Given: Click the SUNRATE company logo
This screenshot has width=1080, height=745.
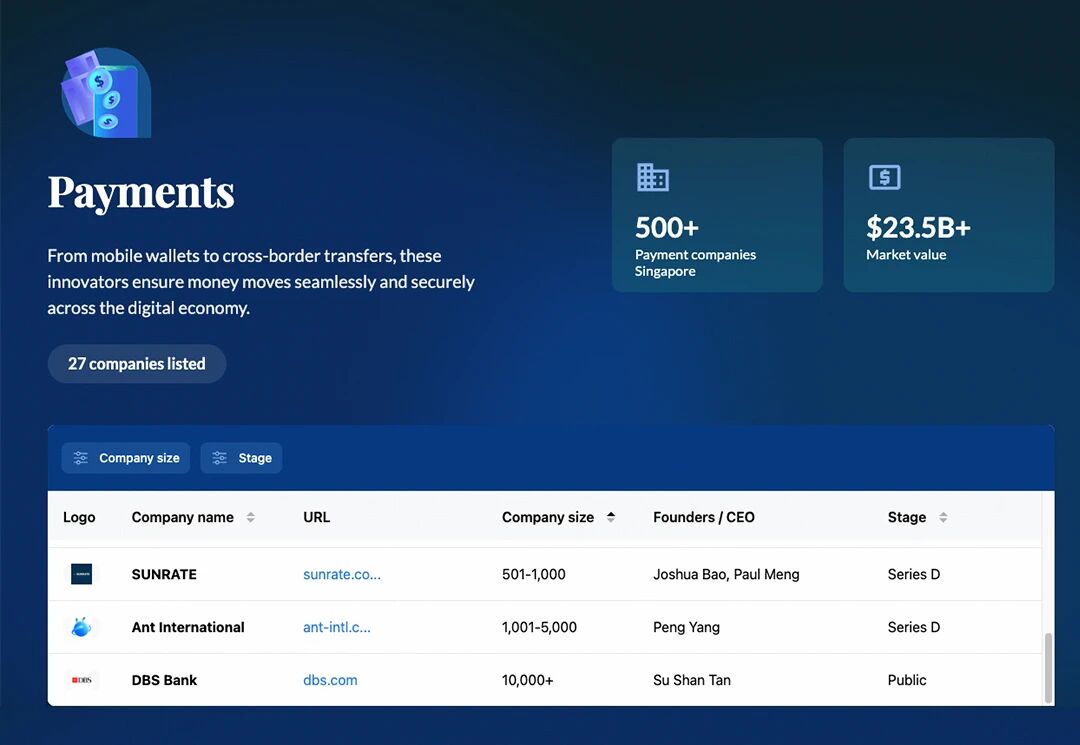Looking at the screenshot, I should click(81, 574).
